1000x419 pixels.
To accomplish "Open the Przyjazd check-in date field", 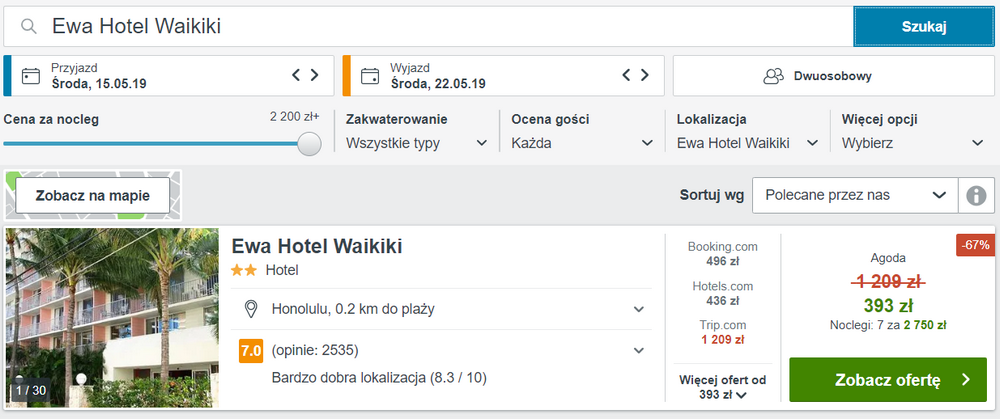I will point(168,76).
